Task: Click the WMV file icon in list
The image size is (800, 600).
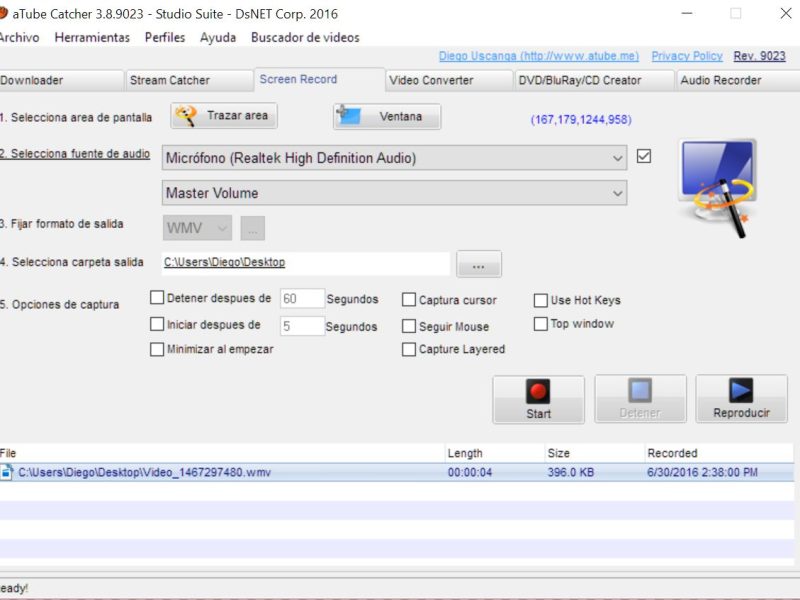Action: point(6,472)
